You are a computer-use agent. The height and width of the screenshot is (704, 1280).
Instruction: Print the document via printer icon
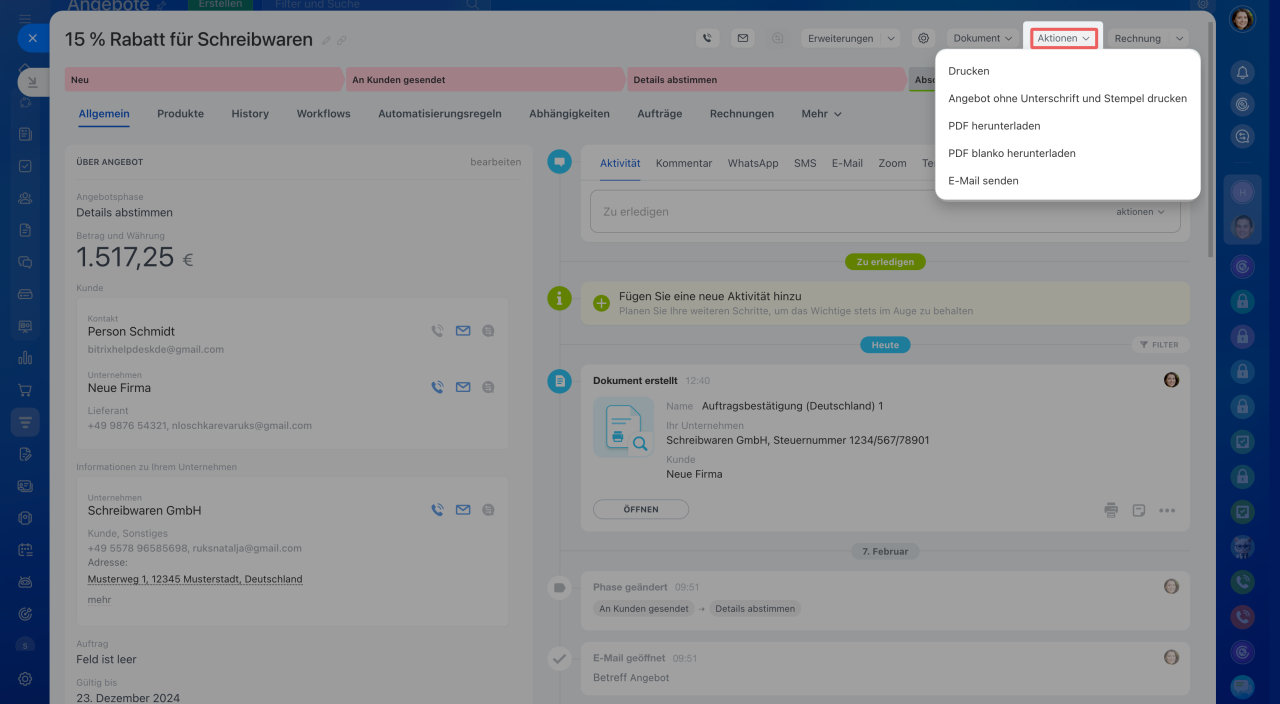coord(1111,510)
